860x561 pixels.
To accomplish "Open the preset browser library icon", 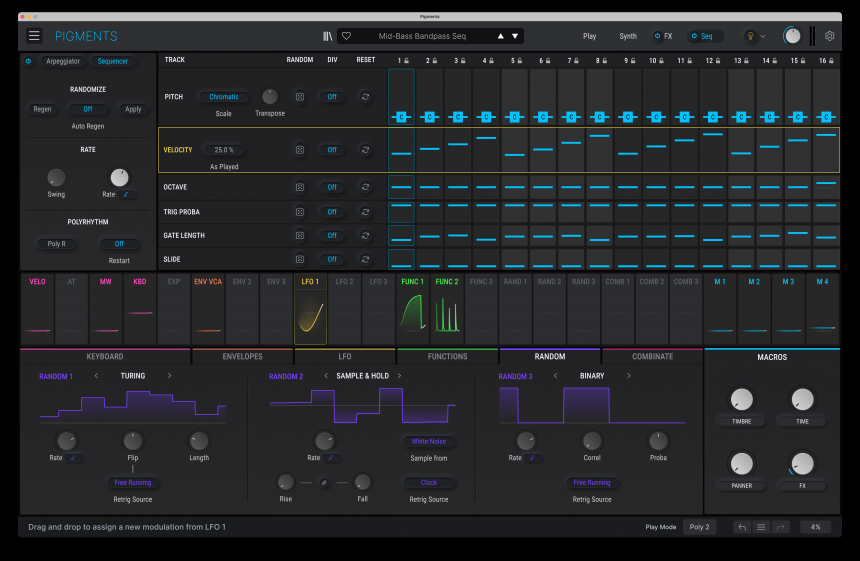I will (x=327, y=36).
